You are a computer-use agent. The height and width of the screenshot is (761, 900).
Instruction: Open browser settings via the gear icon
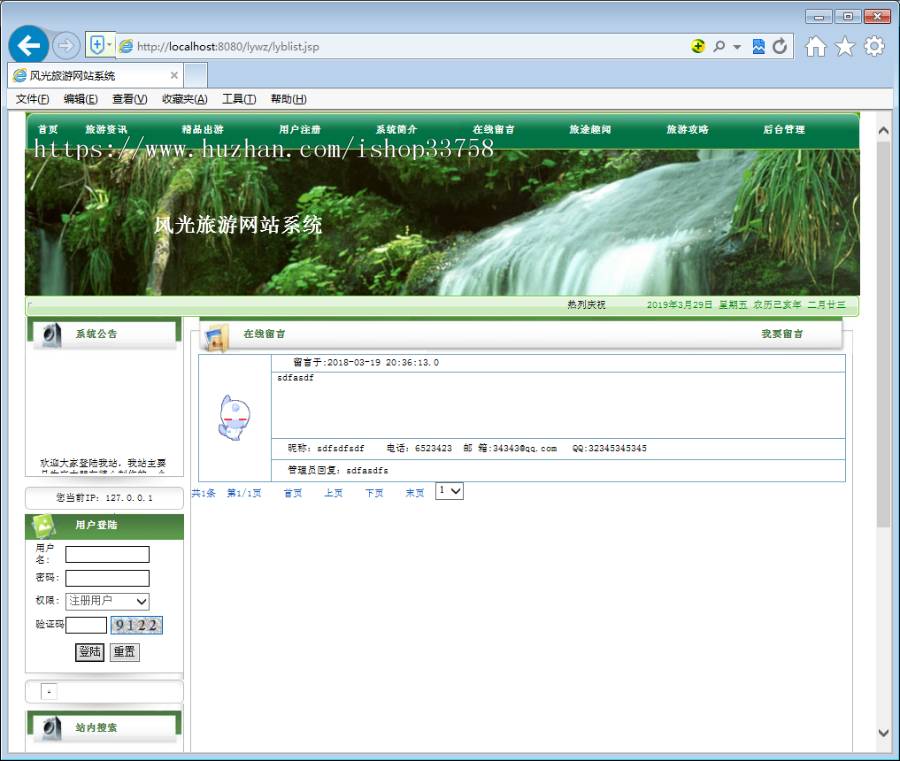(874, 46)
